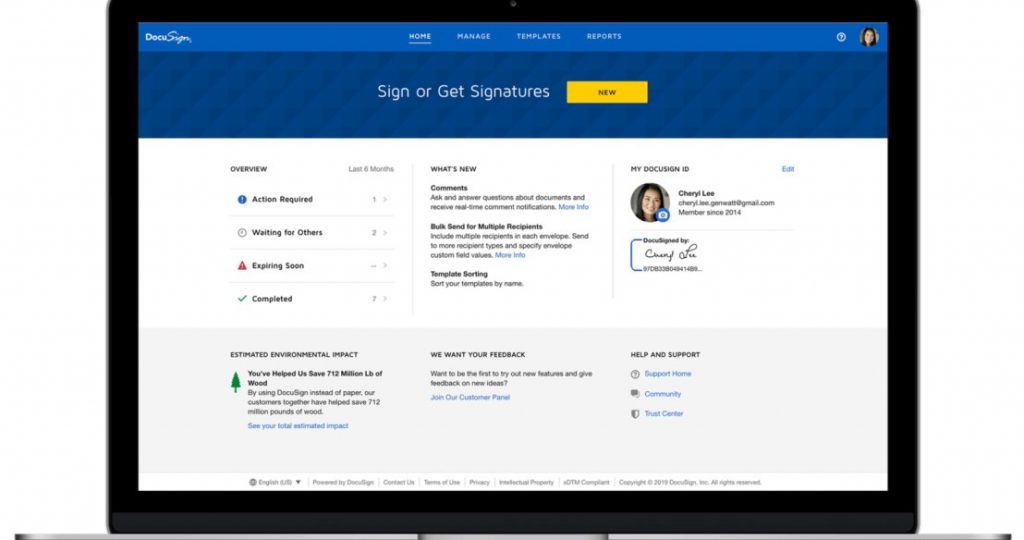Click the Cheryl Lee name text
Image resolution: width=1024 pixels, height=540 pixels.
[696, 193]
